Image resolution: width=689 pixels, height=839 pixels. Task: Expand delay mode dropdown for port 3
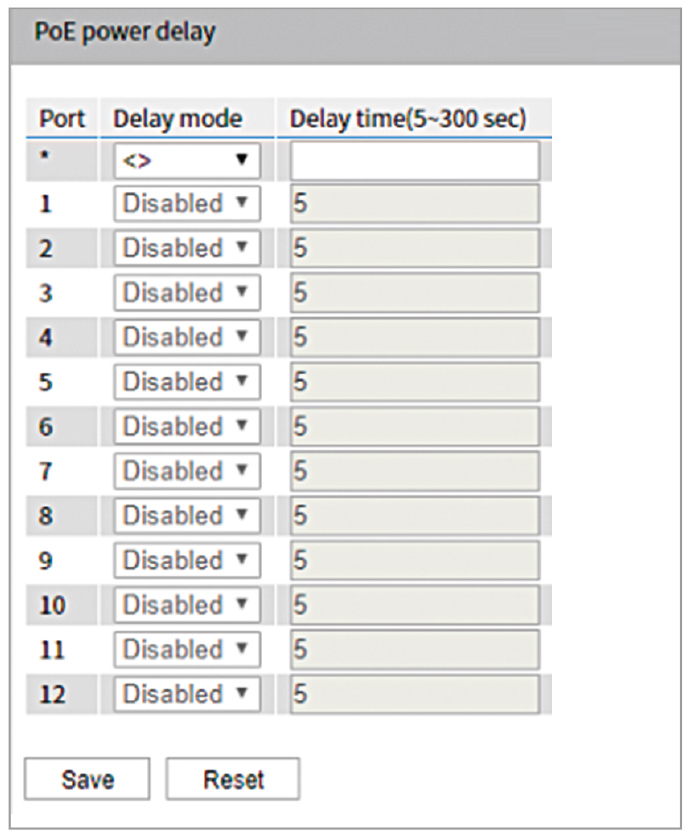tap(186, 293)
